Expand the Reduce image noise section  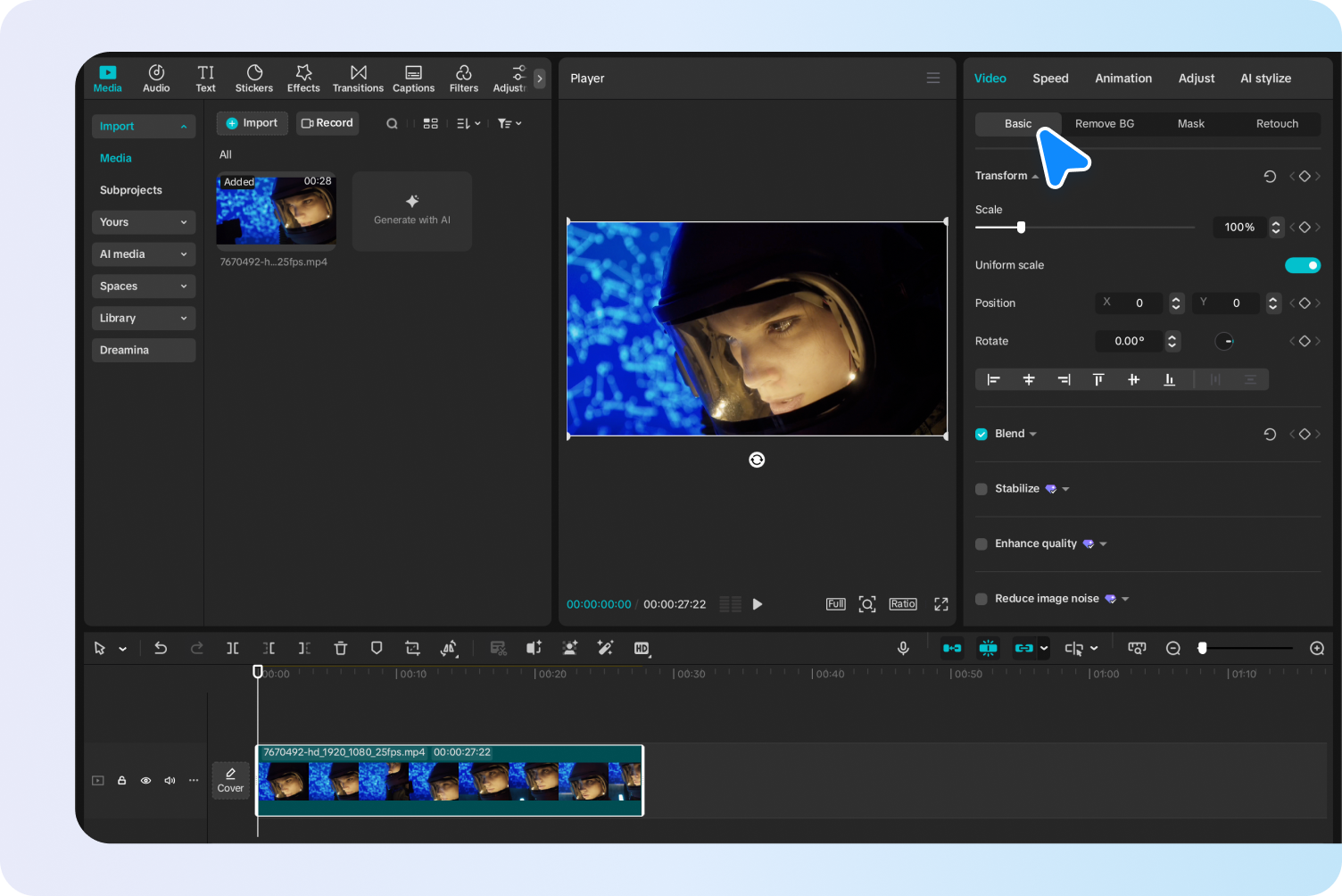1124,598
